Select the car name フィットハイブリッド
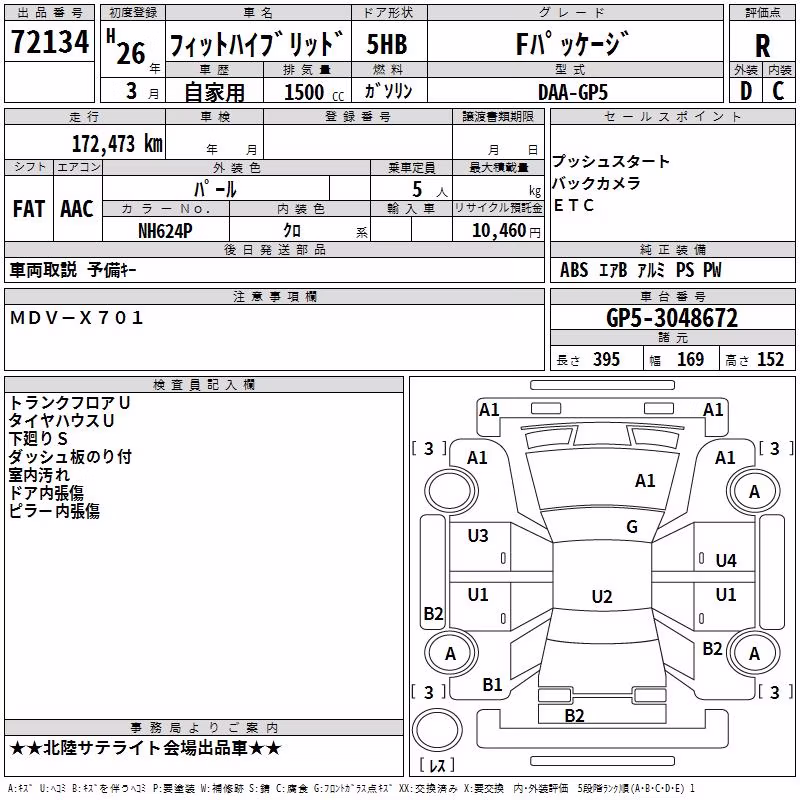 click(257, 43)
